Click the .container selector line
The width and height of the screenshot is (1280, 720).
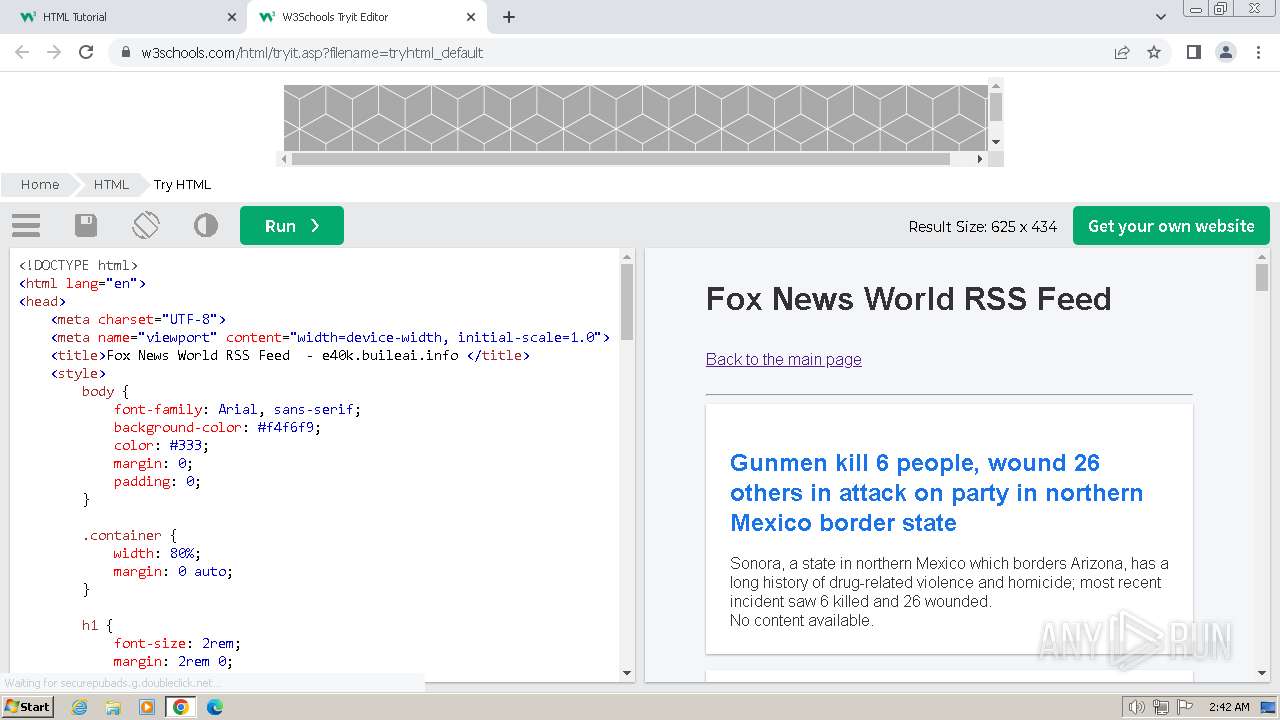click(129, 535)
